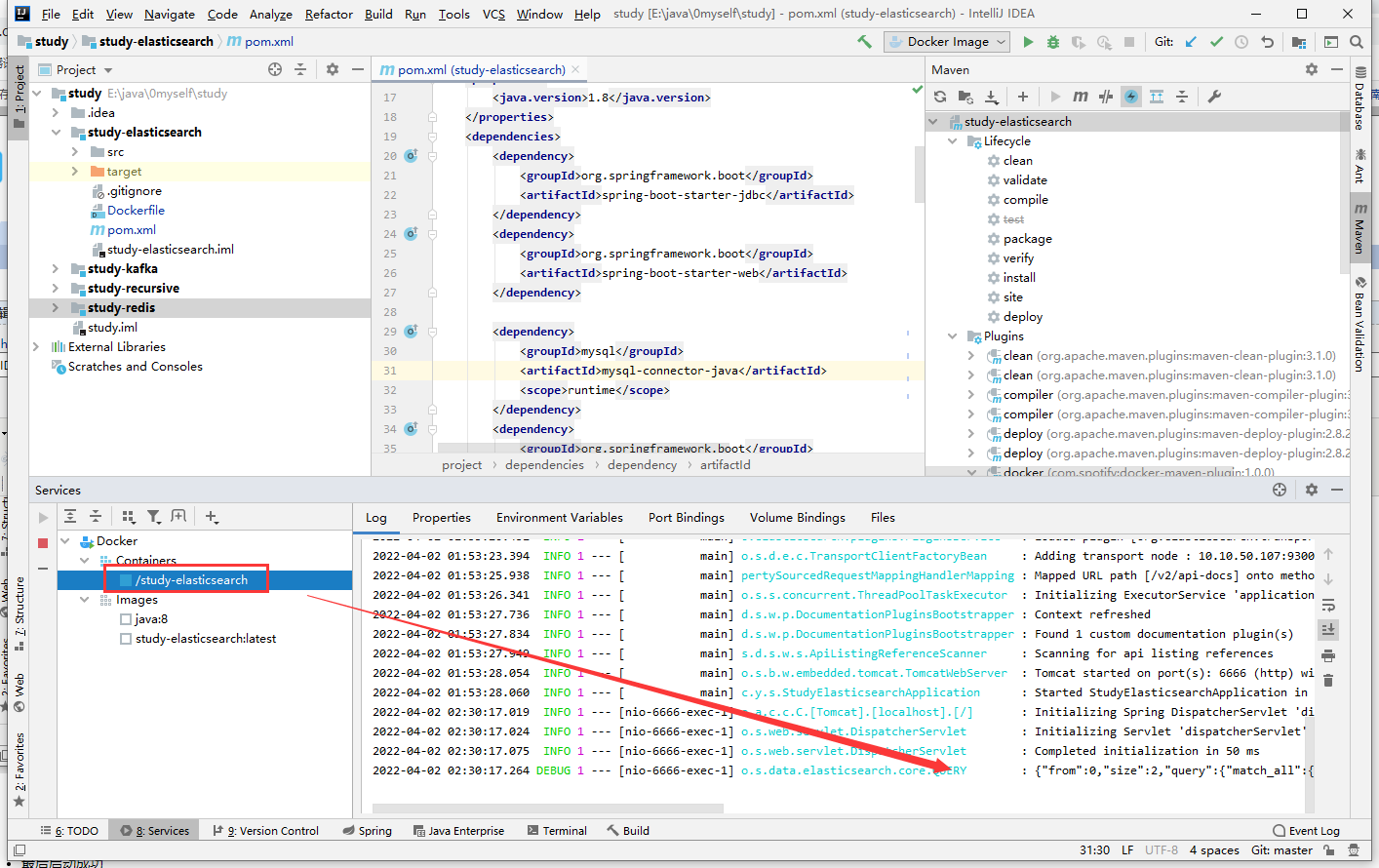Collapse the Docker Containers node

coord(85,561)
